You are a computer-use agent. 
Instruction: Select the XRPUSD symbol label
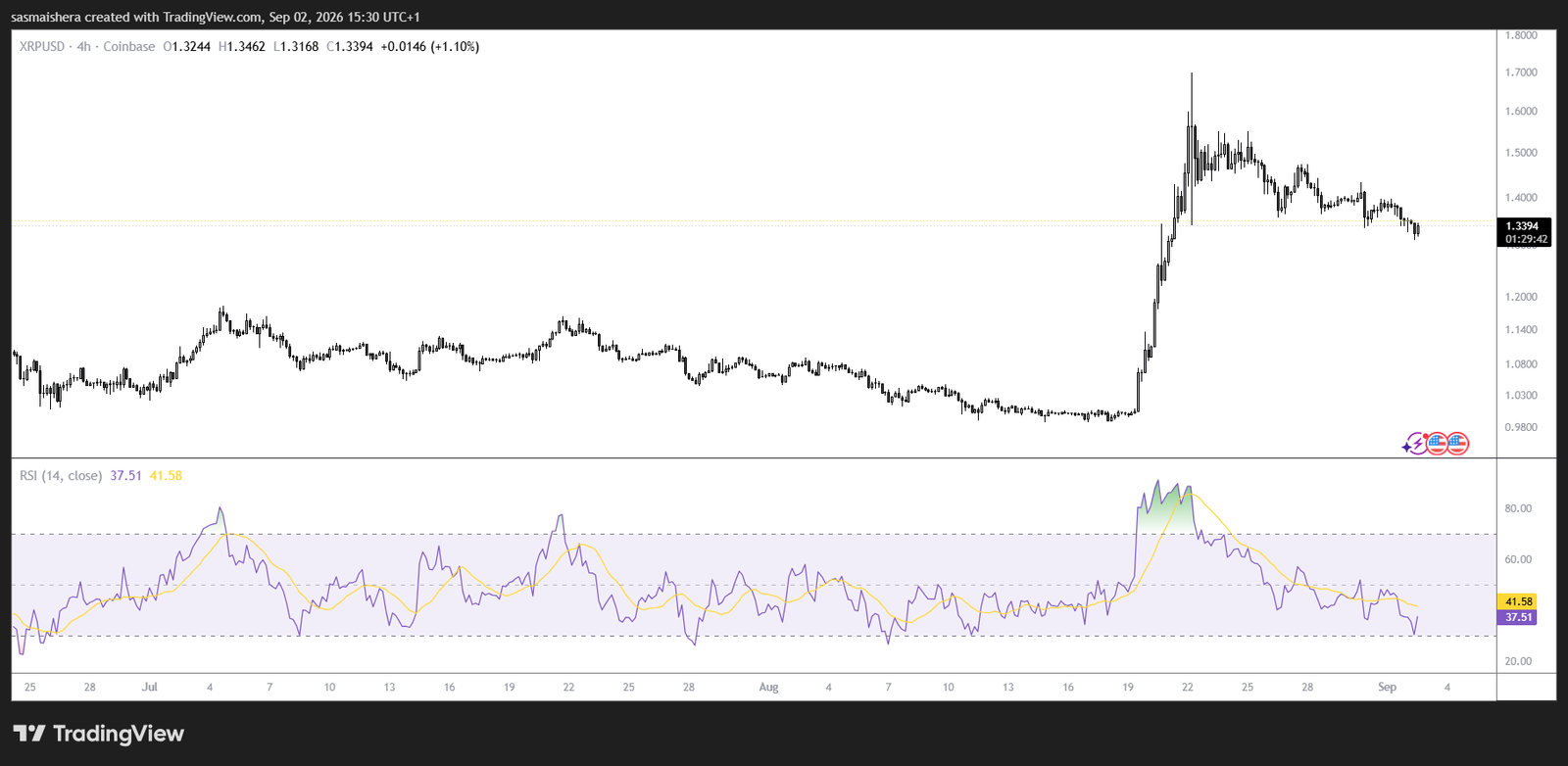pyautogui.click(x=42, y=46)
